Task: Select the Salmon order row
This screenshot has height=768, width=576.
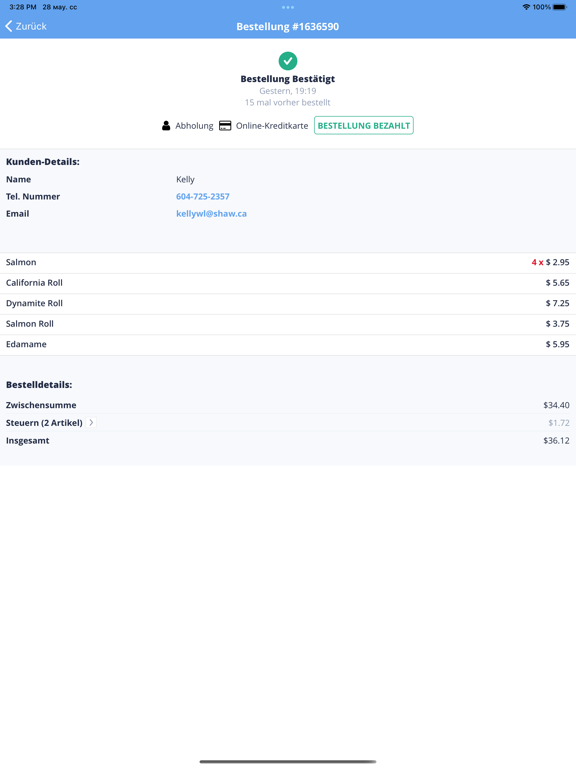Action: [288, 263]
